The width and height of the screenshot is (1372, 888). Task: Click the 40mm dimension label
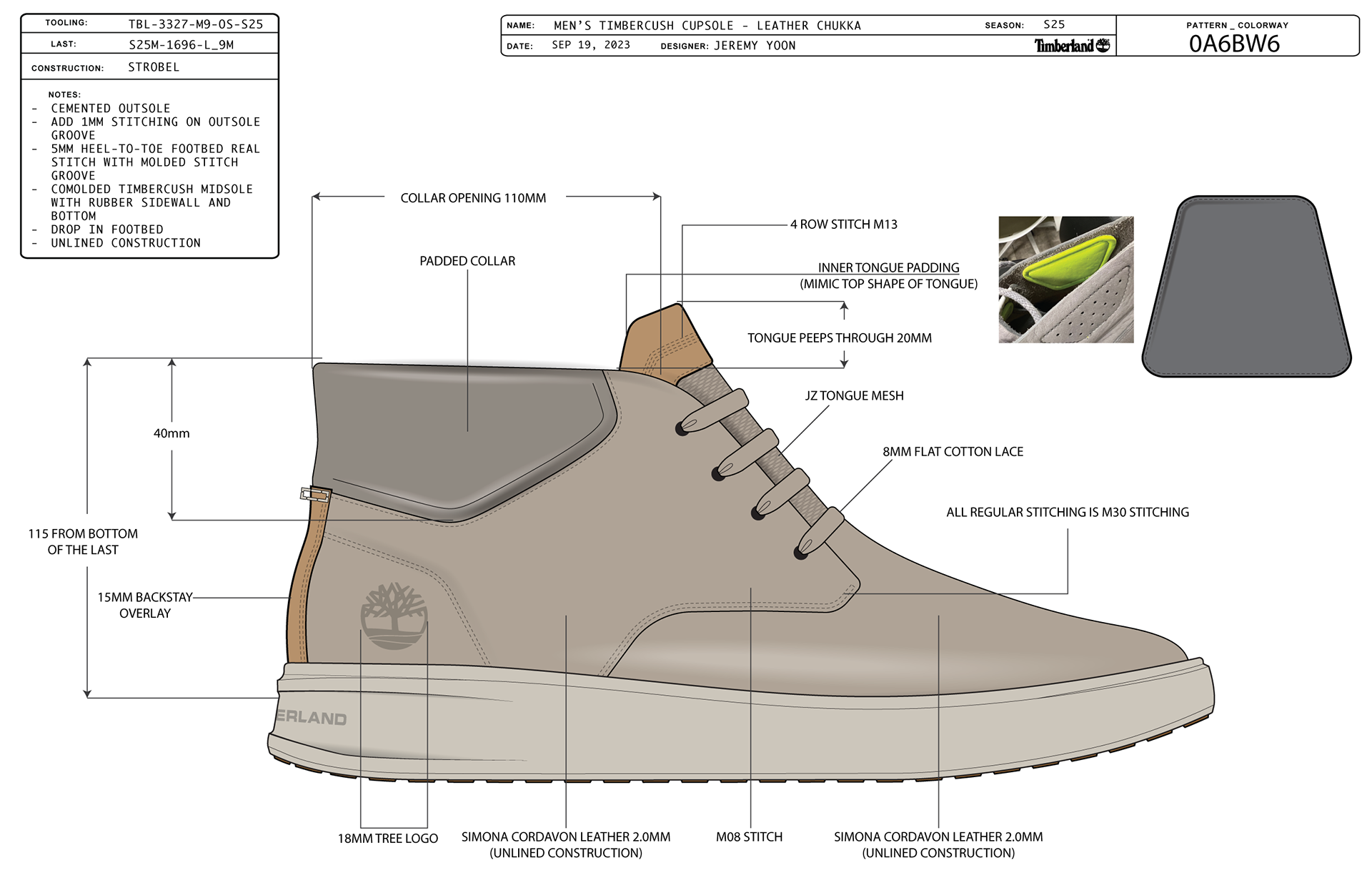pyautogui.click(x=171, y=433)
